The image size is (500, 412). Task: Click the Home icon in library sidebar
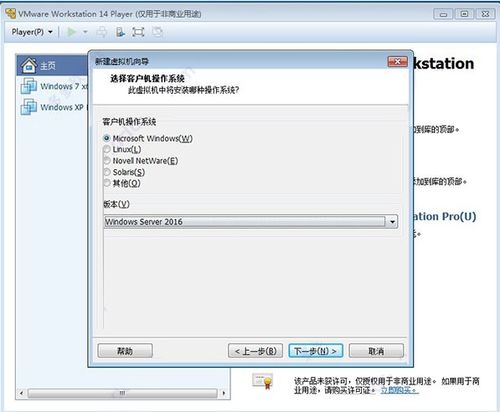(x=29, y=65)
